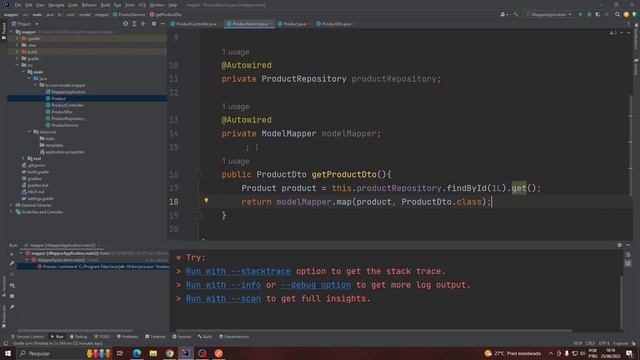Click Collapse All icon in Project toolbar
Image resolution: width=640 pixels, height=360 pixels.
click(x=143, y=24)
